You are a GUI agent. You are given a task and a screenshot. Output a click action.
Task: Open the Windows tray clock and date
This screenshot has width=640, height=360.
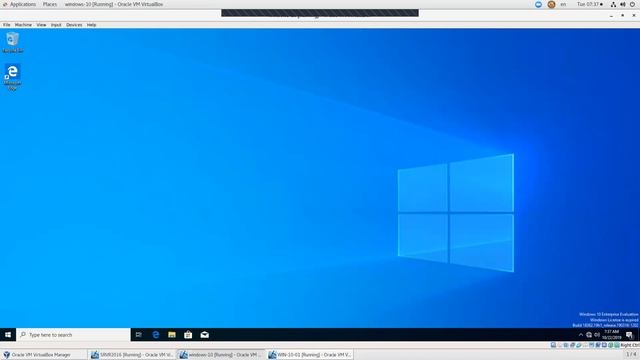(x=611, y=335)
